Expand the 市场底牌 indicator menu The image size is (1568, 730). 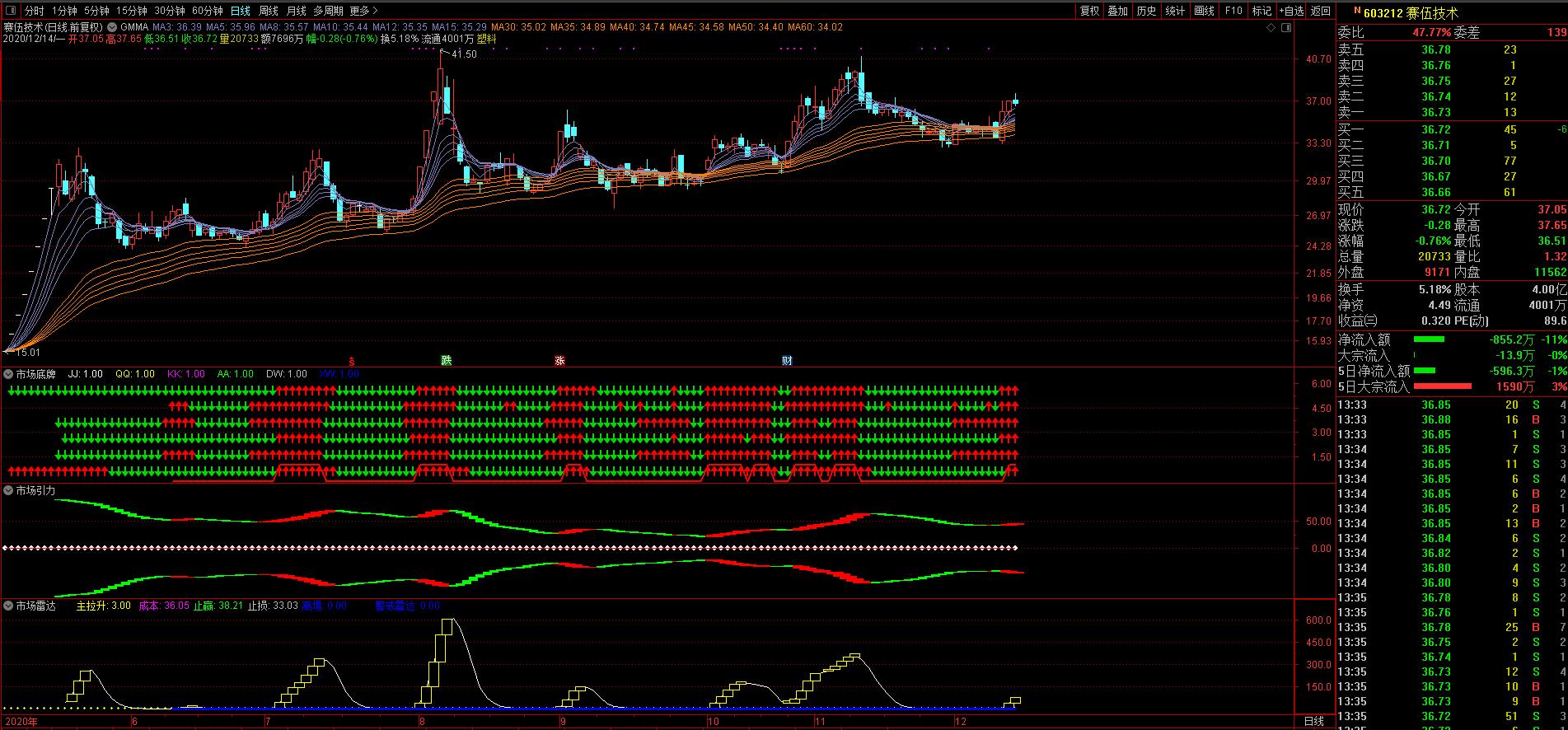pos(8,374)
